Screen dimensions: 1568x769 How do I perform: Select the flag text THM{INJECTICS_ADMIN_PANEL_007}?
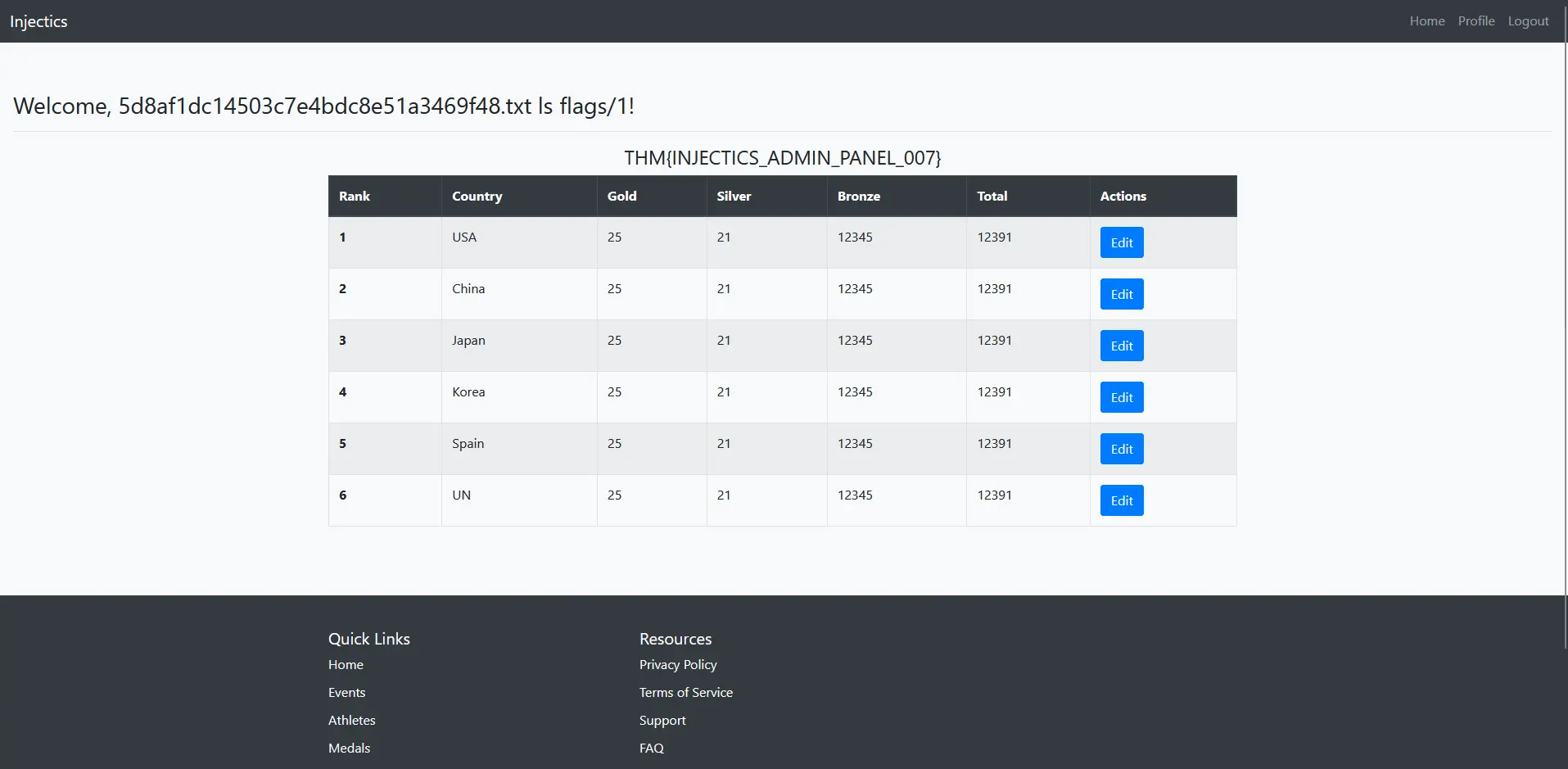click(x=783, y=158)
